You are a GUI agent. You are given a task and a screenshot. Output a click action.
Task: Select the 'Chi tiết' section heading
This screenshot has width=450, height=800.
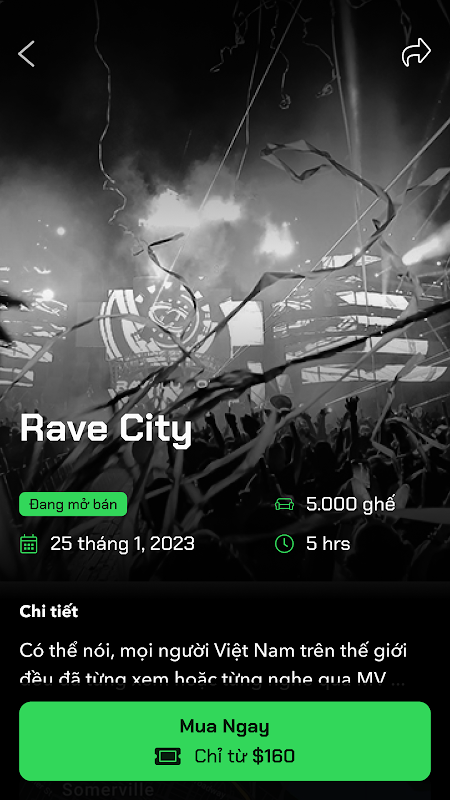[x=48, y=611]
